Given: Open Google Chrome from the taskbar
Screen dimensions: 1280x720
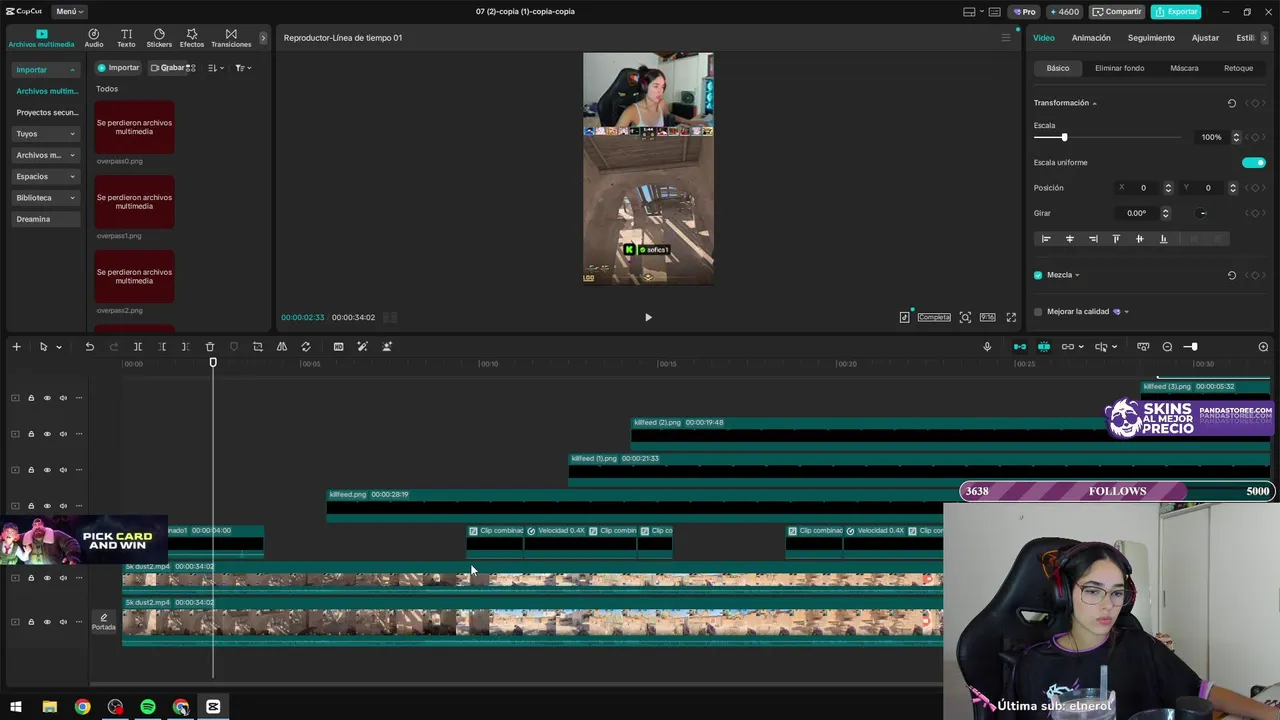Looking at the screenshot, I should pos(82,707).
